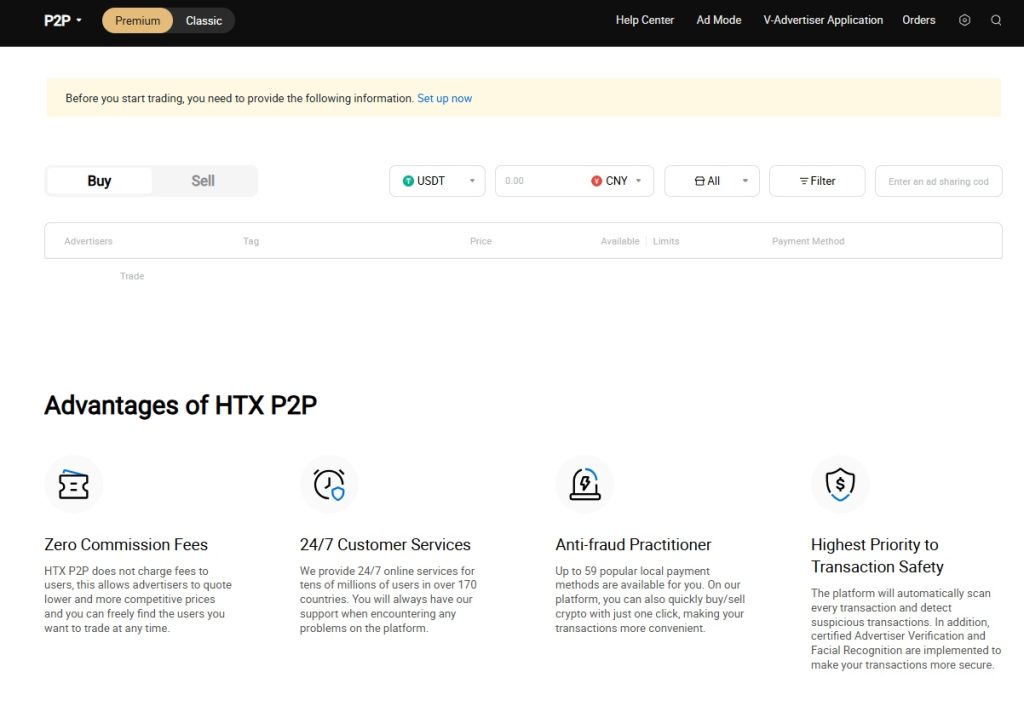Open the search icon in navbar
The height and width of the screenshot is (701, 1024).
point(996,19)
